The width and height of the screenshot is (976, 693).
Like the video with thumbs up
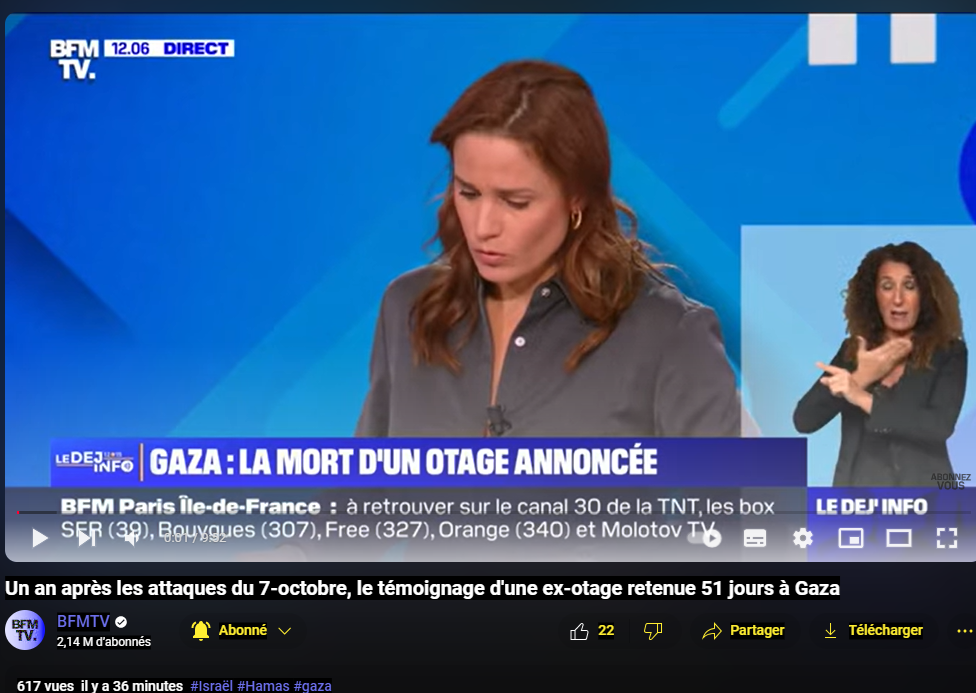pos(591,631)
